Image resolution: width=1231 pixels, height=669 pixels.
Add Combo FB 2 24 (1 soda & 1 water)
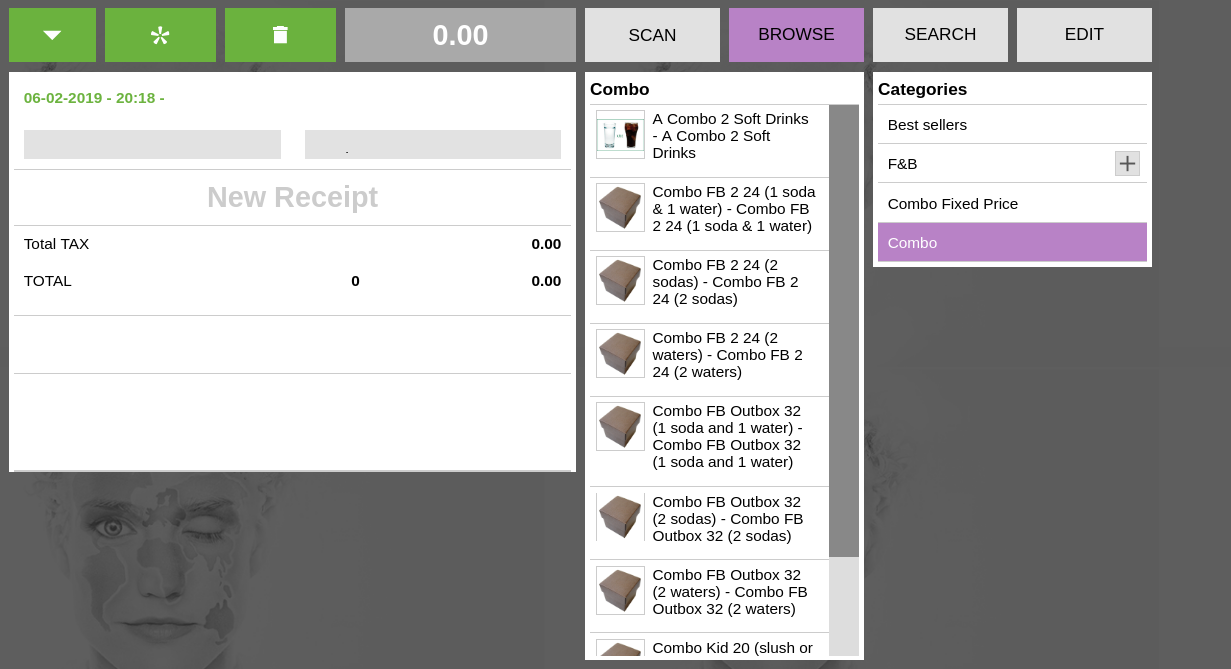709,214
